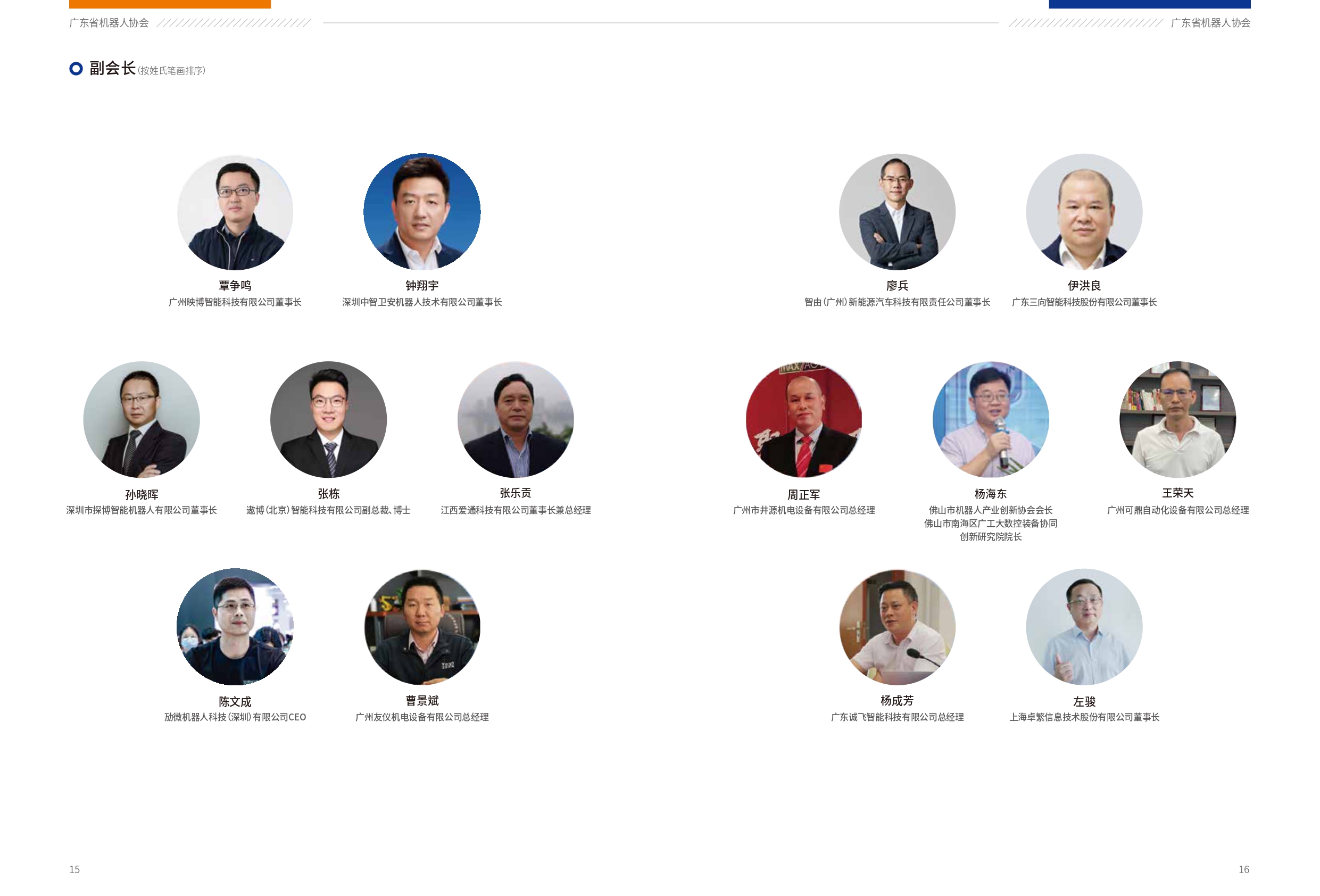Select the photo of 杨成芳
Screen dimensions: 1320x896
pos(898,627)
